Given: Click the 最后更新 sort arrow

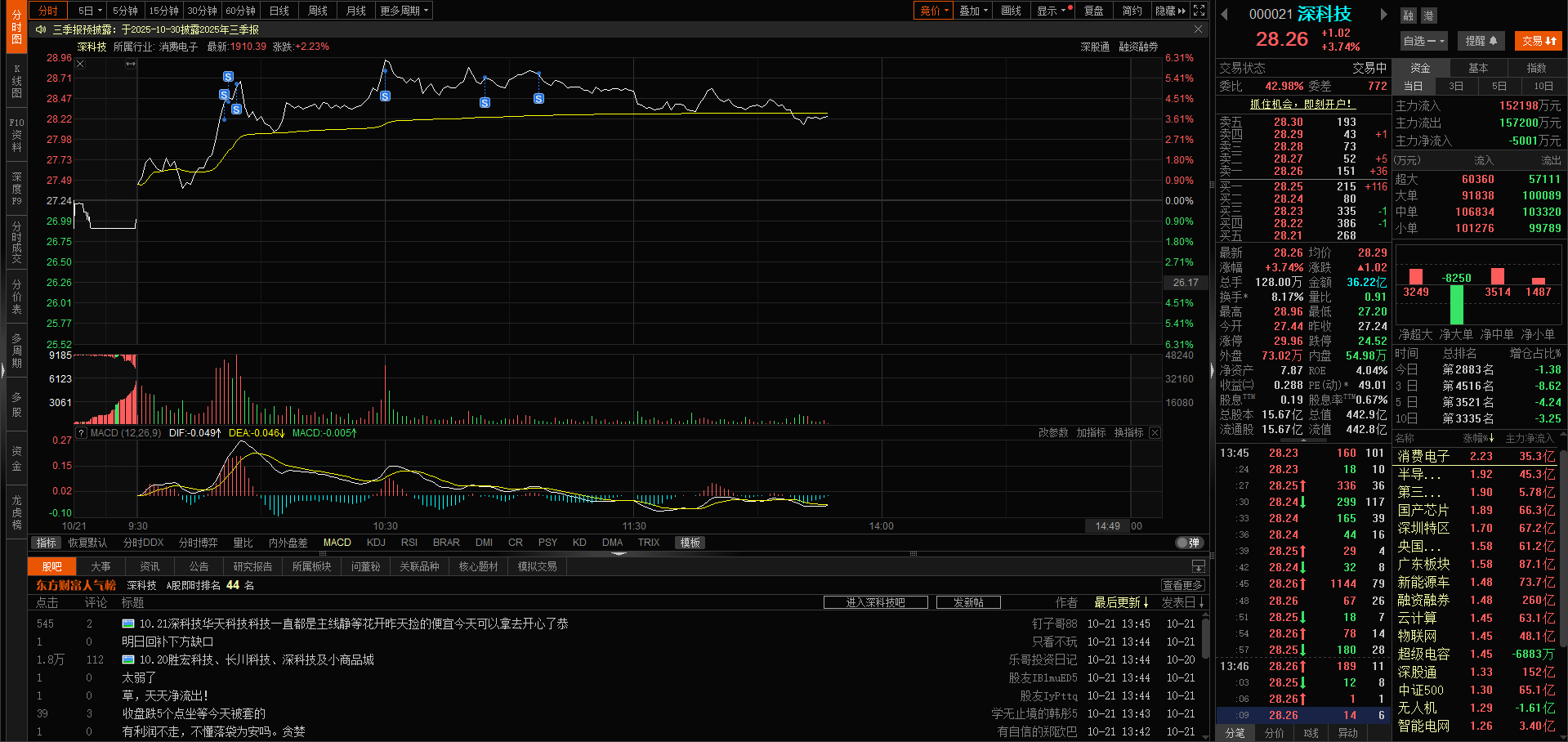Looking at the screenshot, I should (x=1146, y=602).
